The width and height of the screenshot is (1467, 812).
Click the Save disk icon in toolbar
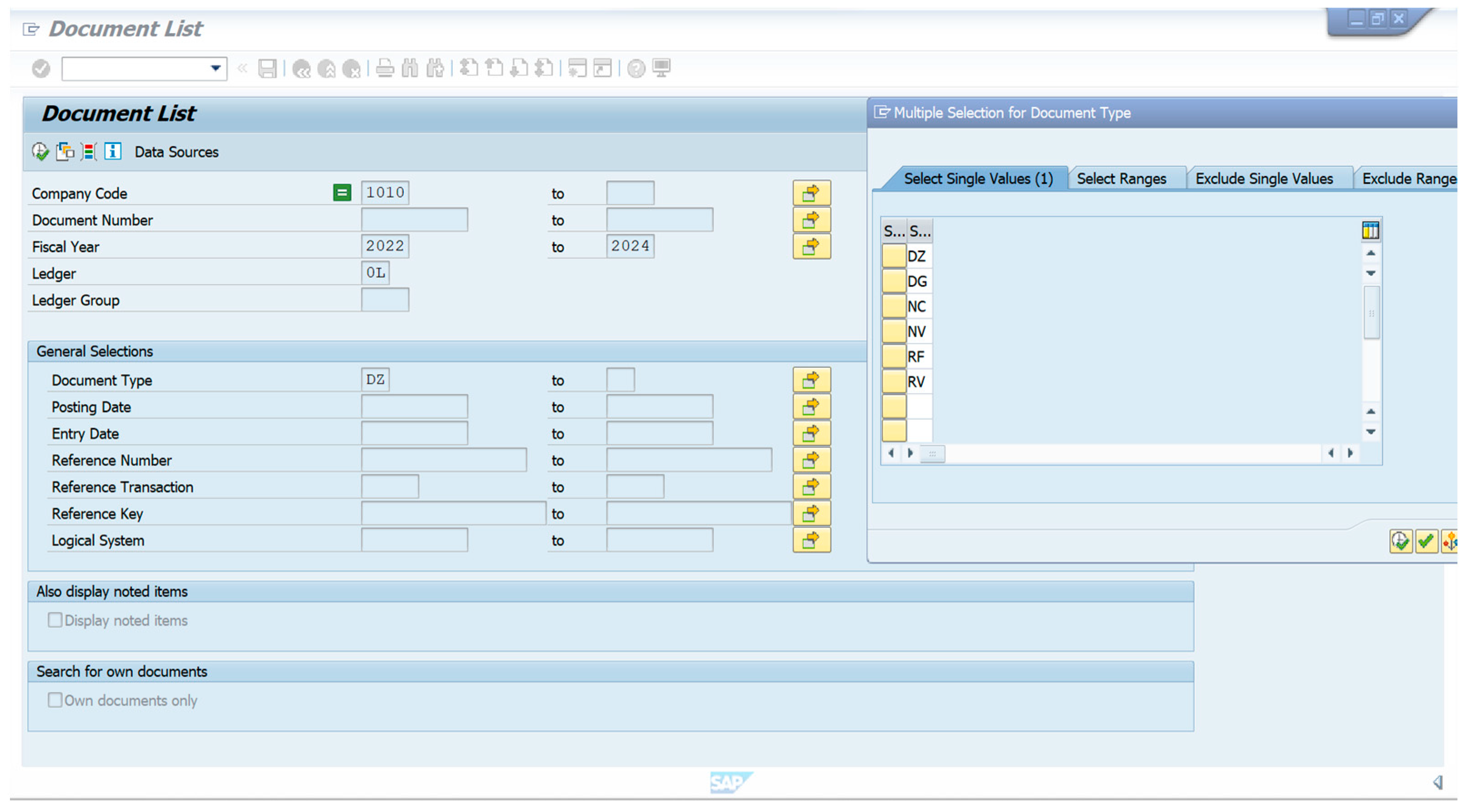click(x=267, y=68)
